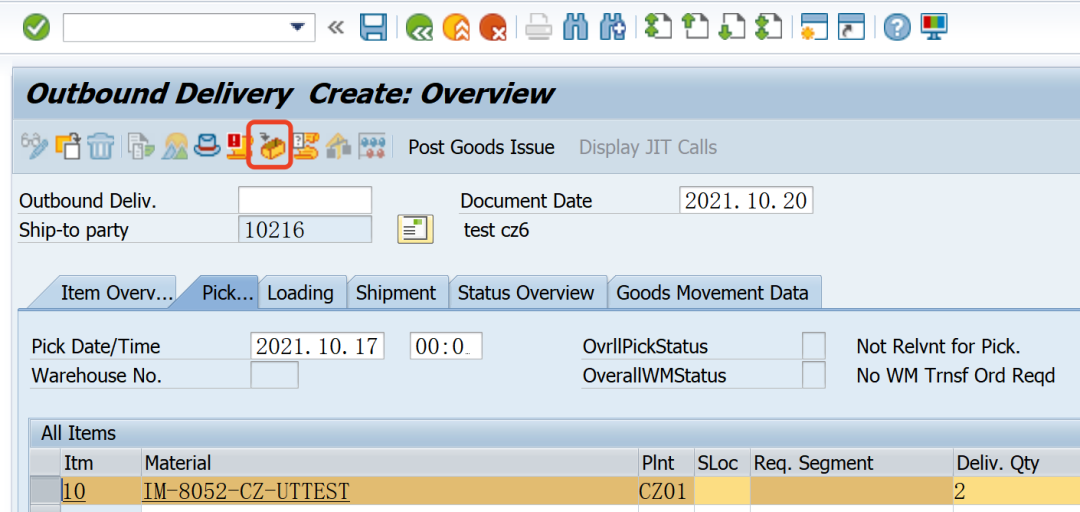Click the Display/Change glasses-pencil icon
Screen dimensions: 1080x512
34,146
